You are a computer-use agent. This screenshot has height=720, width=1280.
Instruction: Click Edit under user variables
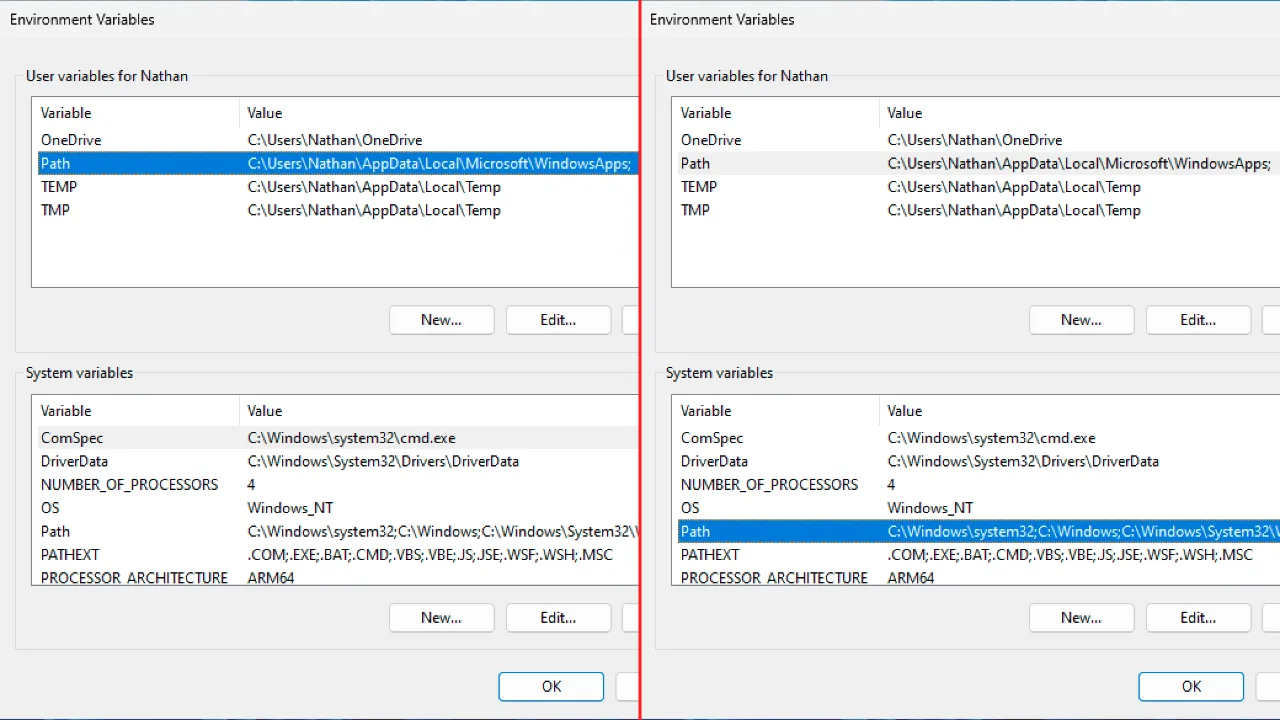(x=558, y=320)
